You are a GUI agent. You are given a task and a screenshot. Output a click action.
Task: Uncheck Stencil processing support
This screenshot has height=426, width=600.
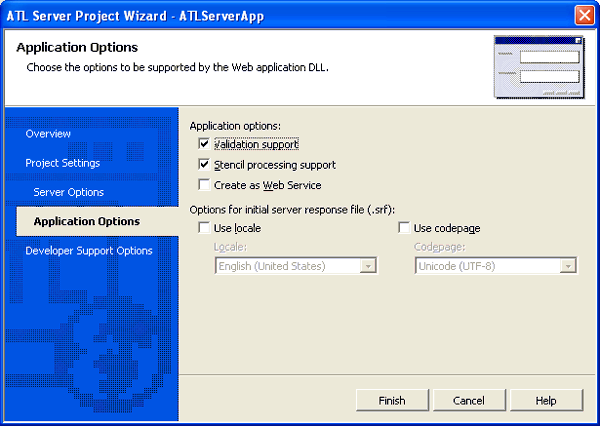204,165
